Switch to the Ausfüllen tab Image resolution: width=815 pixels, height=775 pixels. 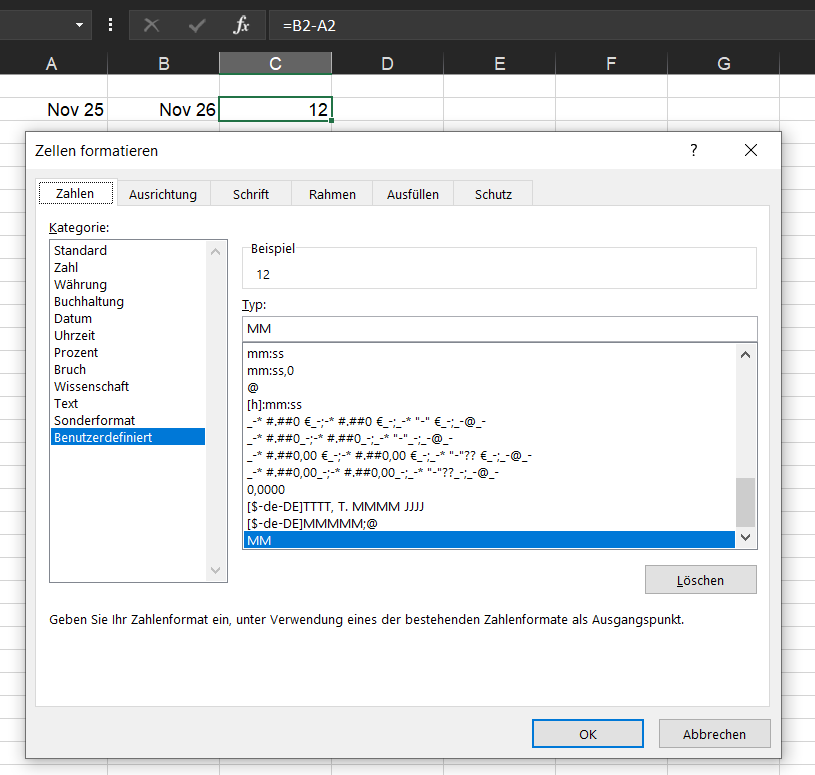coord(413,194)
